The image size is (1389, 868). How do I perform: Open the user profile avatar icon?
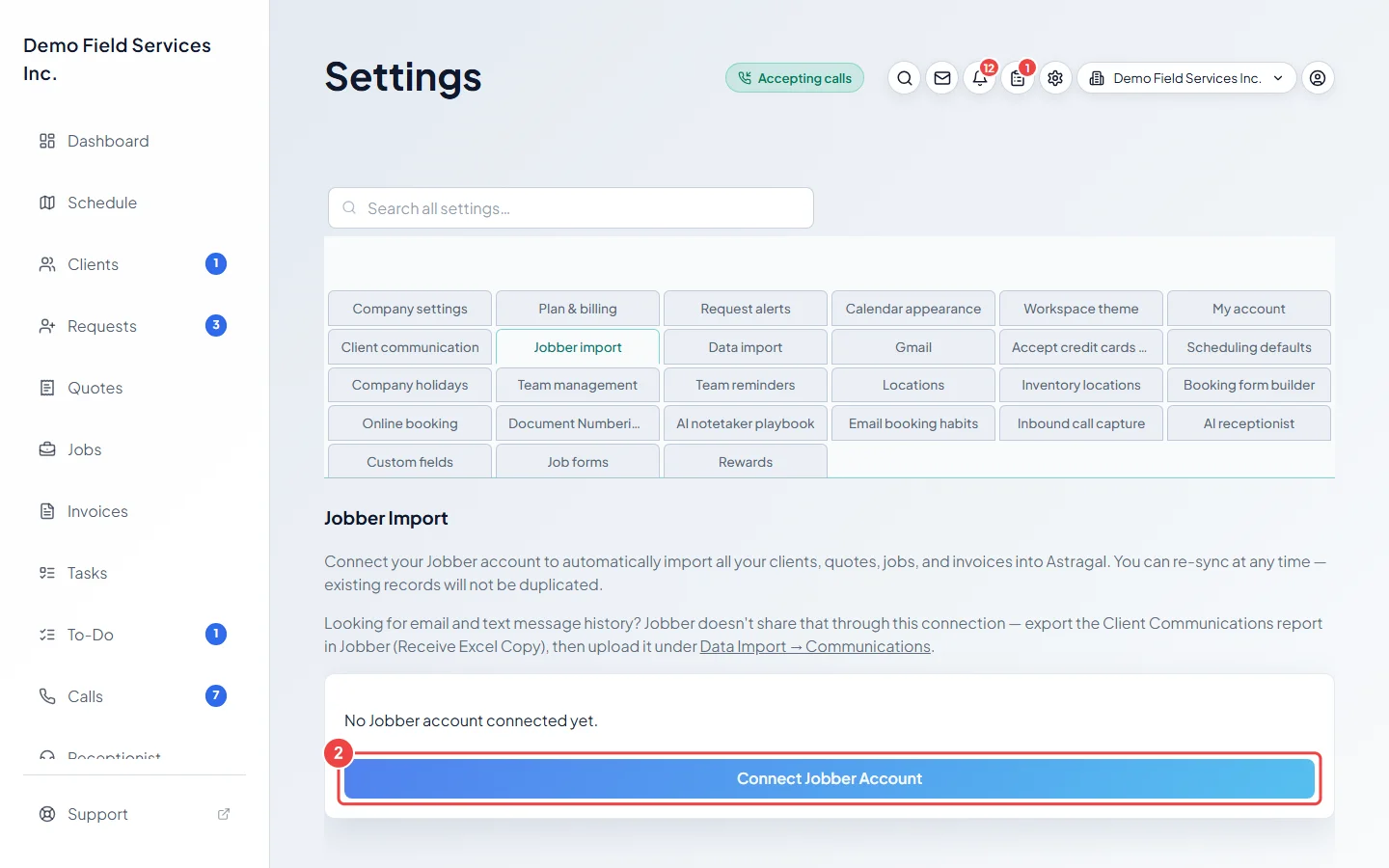point(1318,78)
